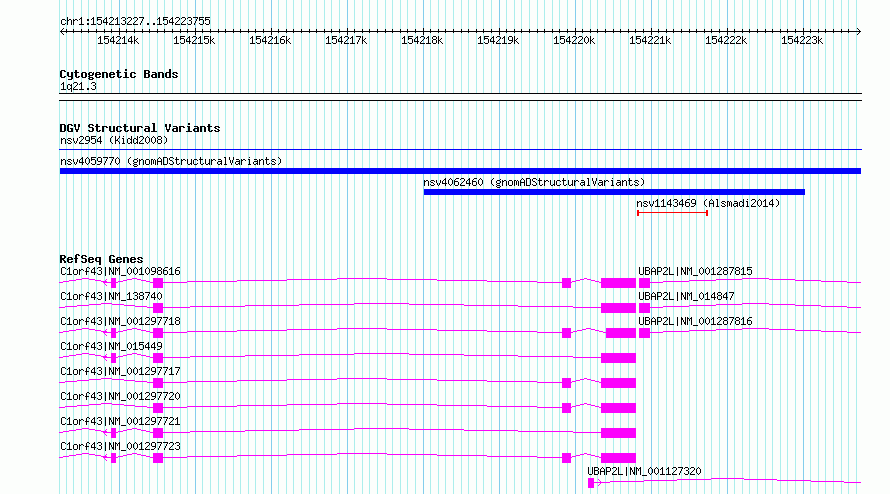The width and height of the screenshot is (890, 494).
Task: Click the nsv2954 (Kidd2008) variant label
Action: point(114,140)
